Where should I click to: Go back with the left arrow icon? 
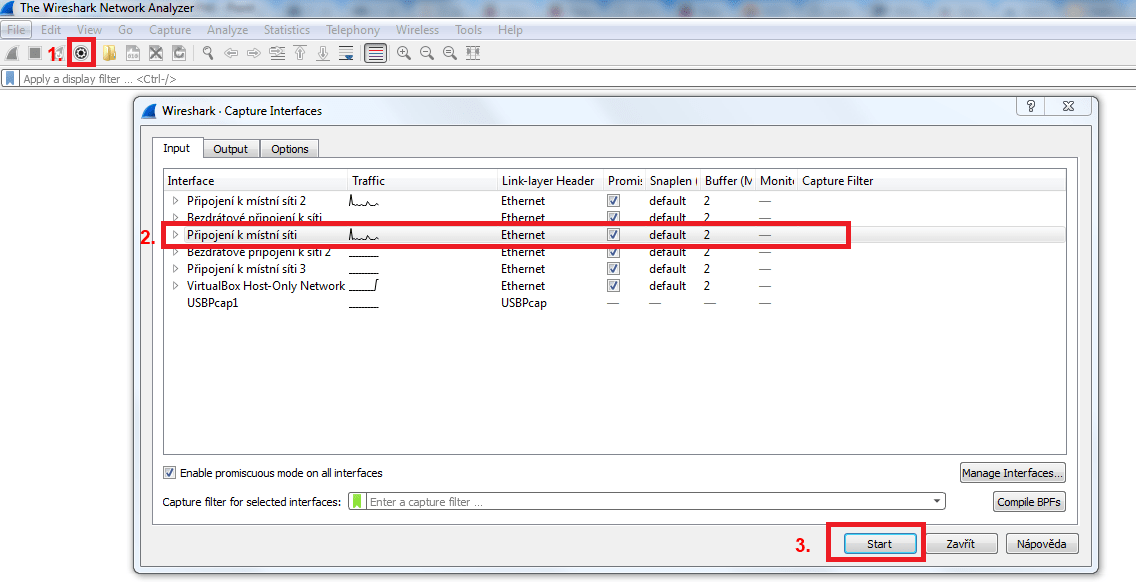231,53
